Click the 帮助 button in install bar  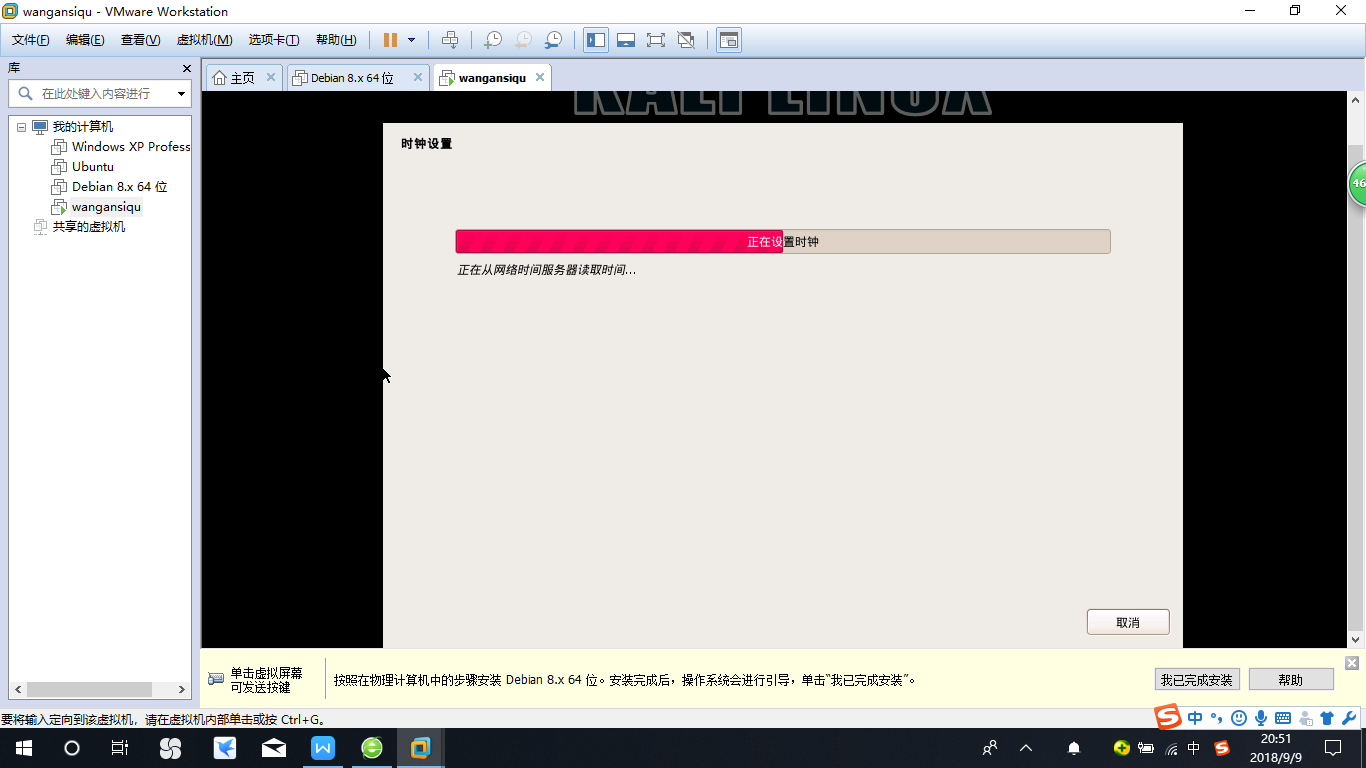(x=1291, y=680)
